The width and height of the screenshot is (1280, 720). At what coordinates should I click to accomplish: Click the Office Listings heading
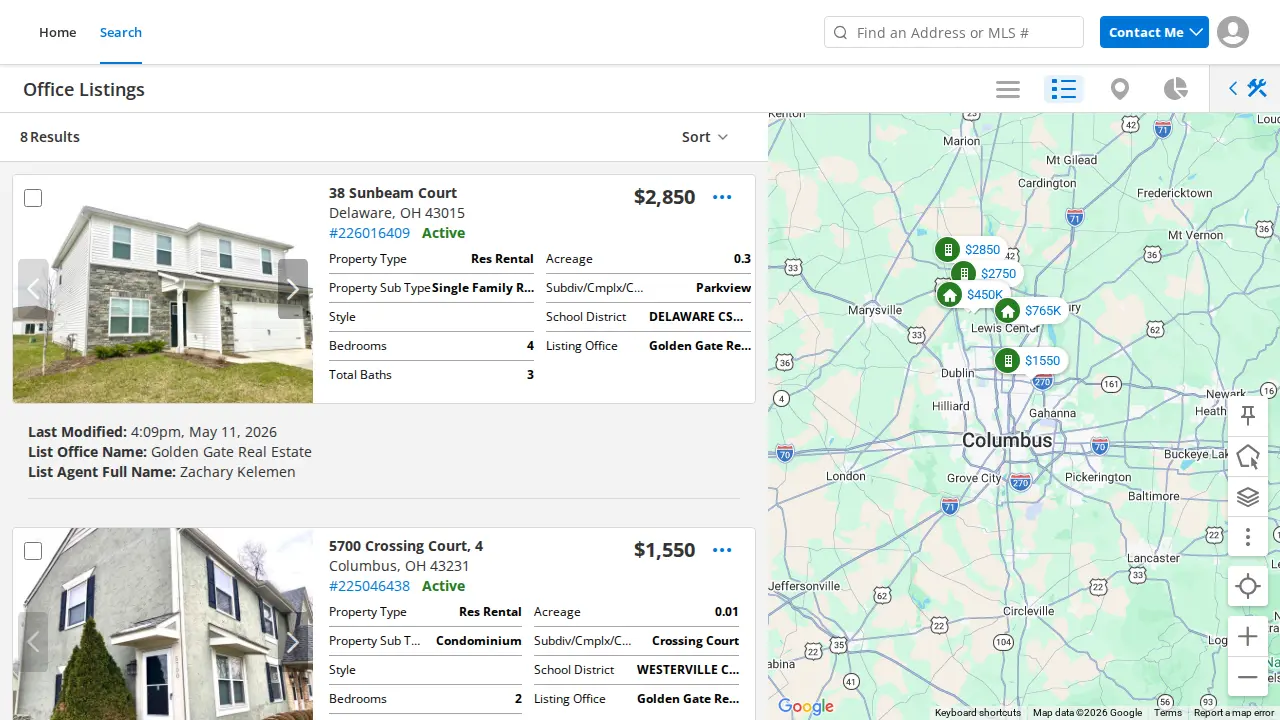tap(84, 89)
